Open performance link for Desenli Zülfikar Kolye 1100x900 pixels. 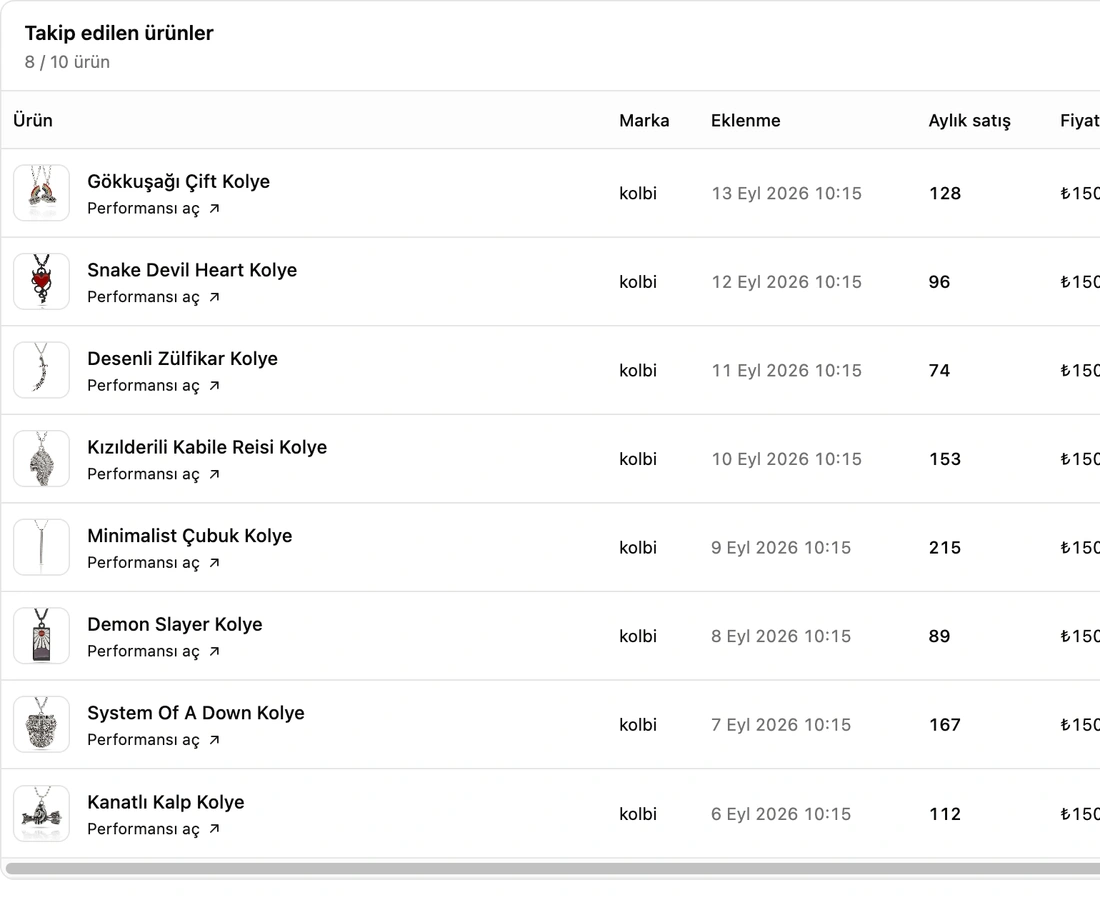[x=153, y=385]
